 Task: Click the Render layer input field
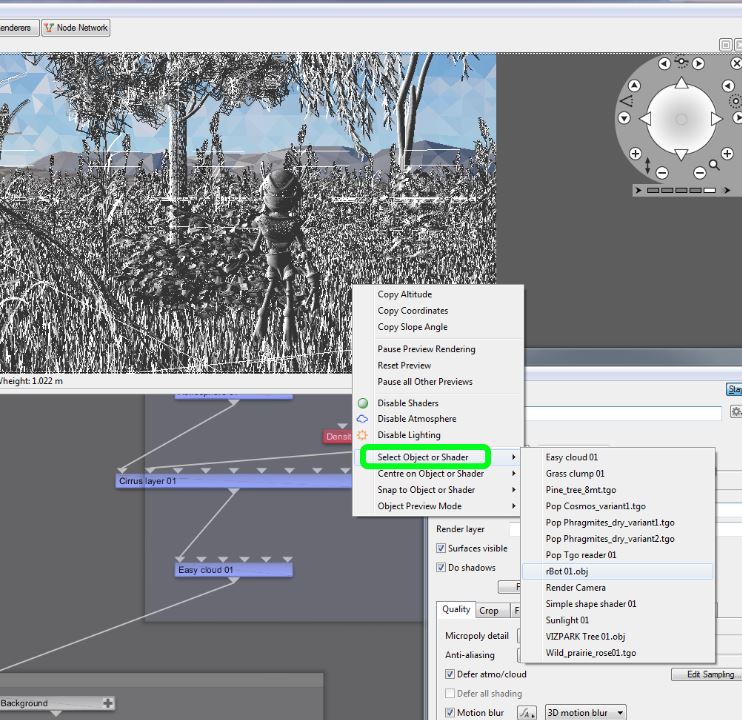click(x=514, y=529)
